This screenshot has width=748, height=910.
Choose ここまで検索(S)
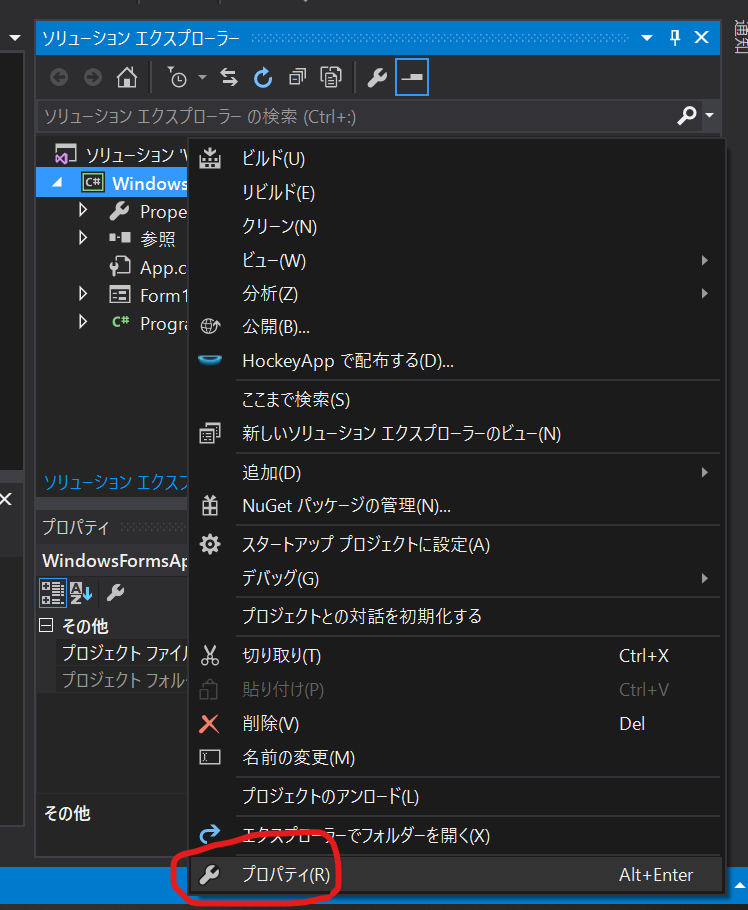click(x=457, y=400)
